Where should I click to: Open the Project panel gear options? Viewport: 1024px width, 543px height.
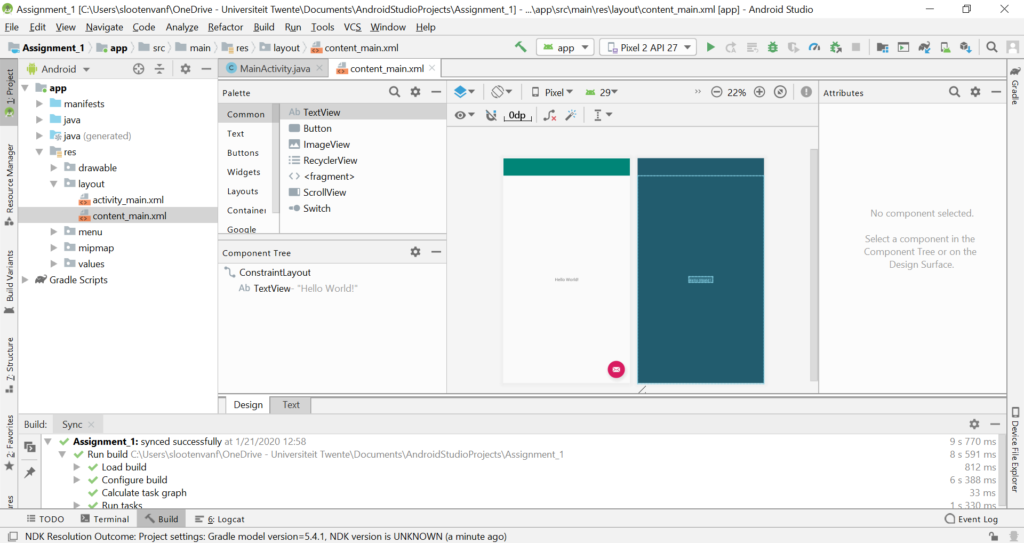[185, 69]
